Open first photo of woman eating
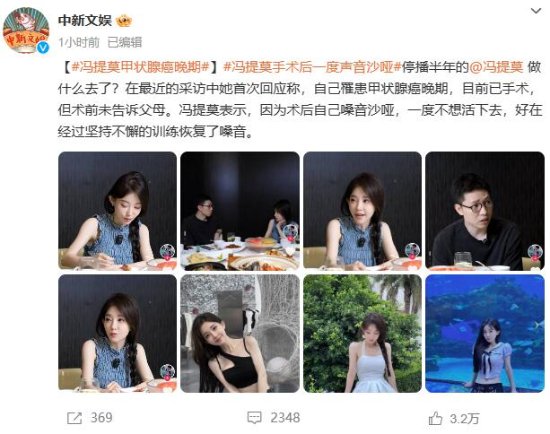Screen dimensions: 550x434 (x=118, y=211)
